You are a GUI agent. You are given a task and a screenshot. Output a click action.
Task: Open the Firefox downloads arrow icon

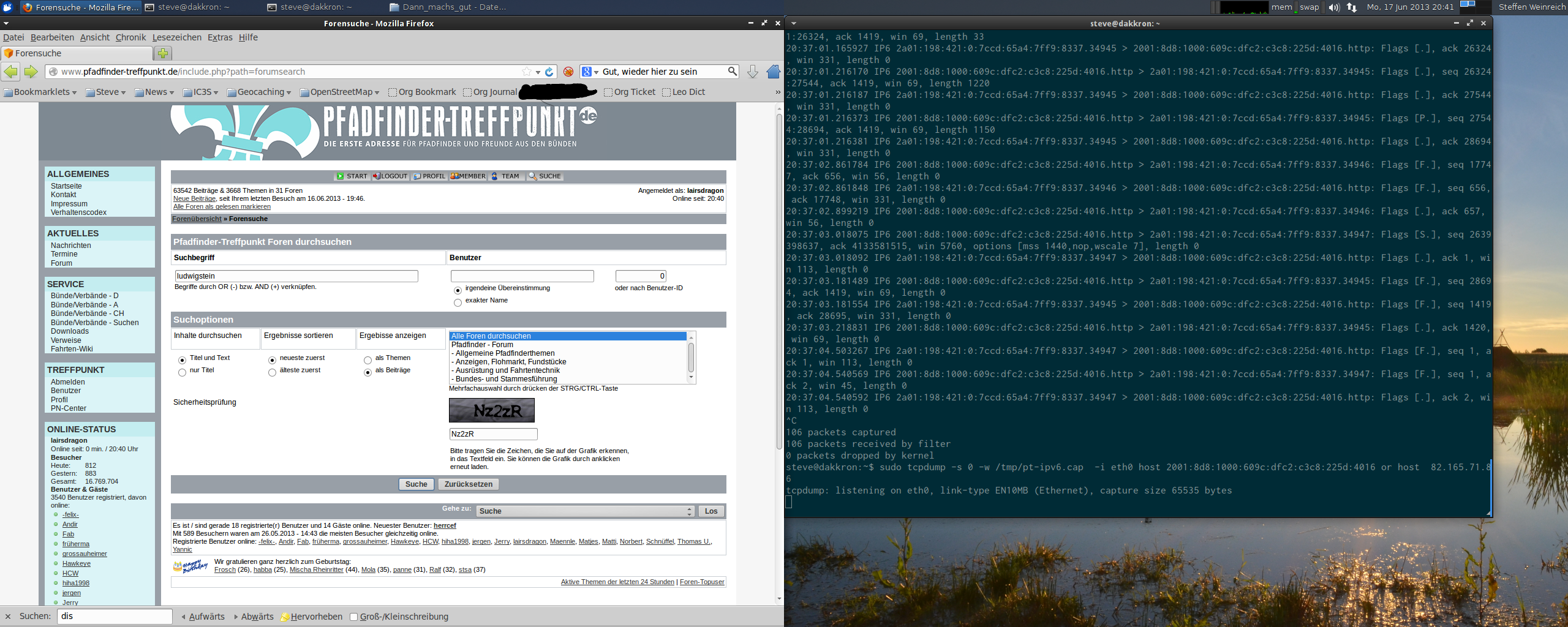click(753, 72)
